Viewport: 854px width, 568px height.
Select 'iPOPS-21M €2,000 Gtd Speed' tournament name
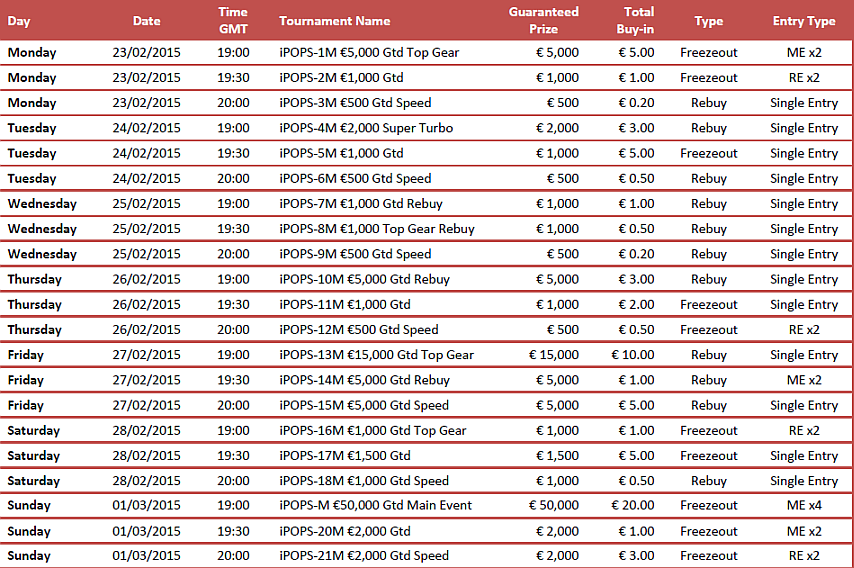[x=364, y=555]
